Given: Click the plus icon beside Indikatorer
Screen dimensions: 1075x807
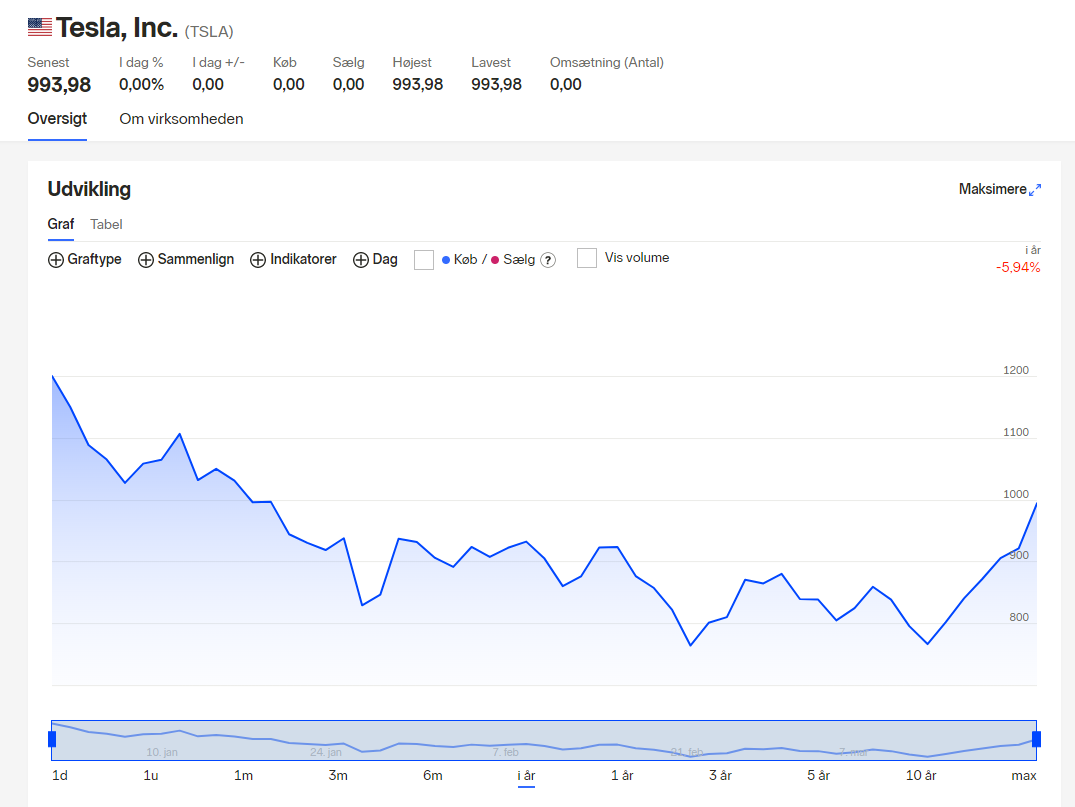Looking at the screenshot, I should click(258, 260).
